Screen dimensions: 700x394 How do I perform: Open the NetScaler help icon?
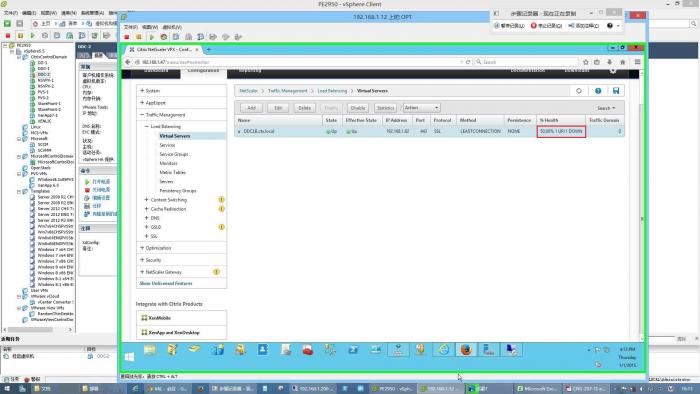point(598,91)
